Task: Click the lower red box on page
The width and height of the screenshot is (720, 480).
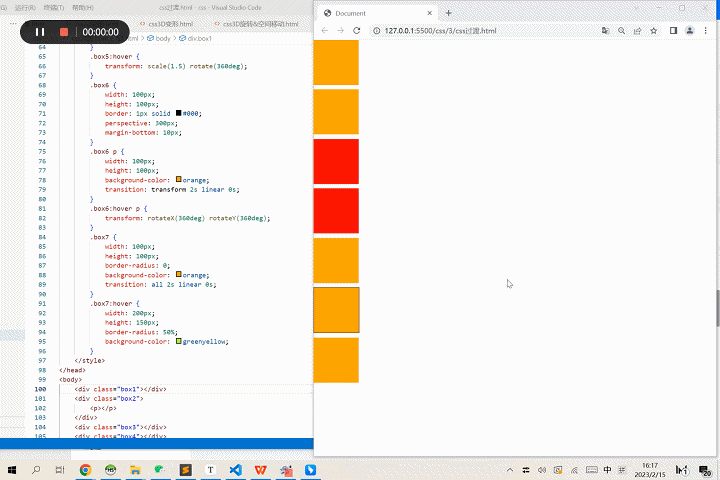Action: (336, 211)
